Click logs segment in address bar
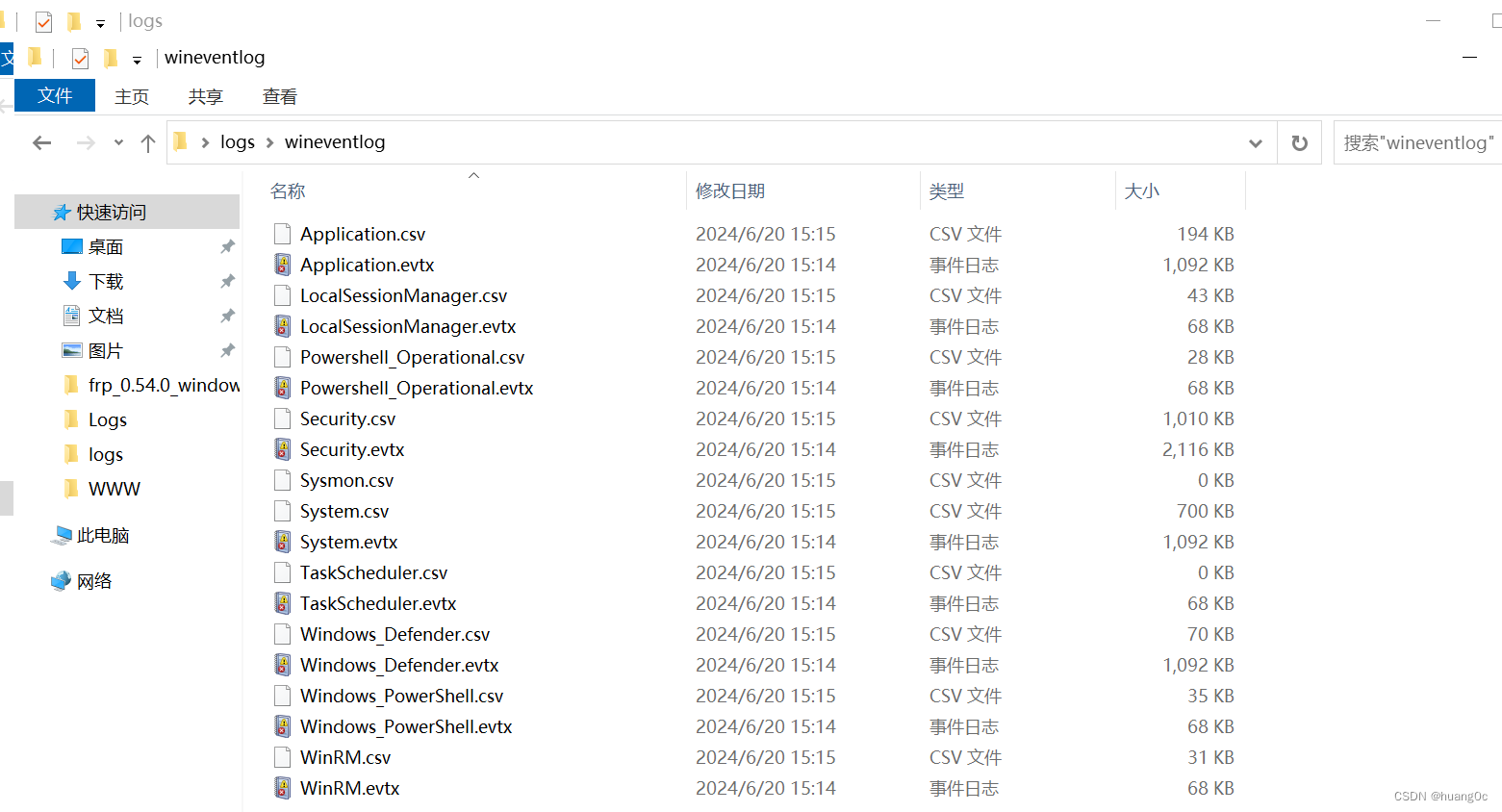The width and height of the screenshot is (1502, 812). [x=238, y=142]
